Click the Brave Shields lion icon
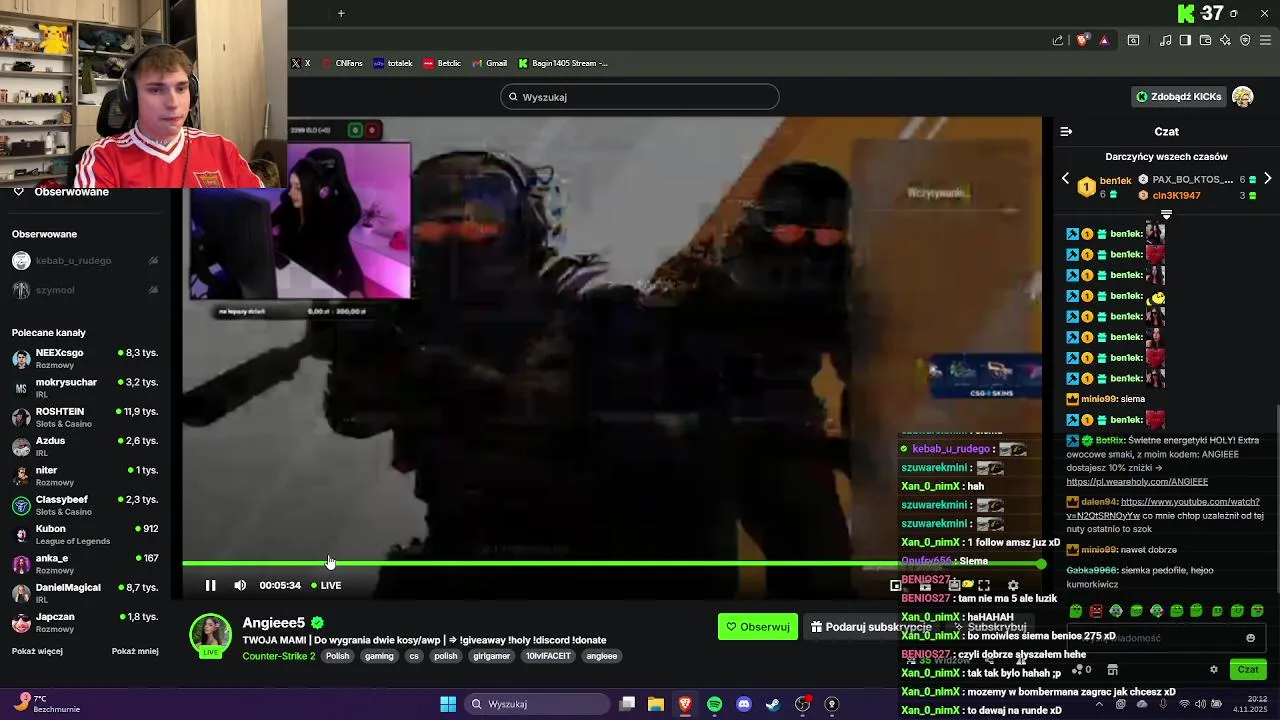The height and width of the screenshot is (720, 1280). (1082, 40)
